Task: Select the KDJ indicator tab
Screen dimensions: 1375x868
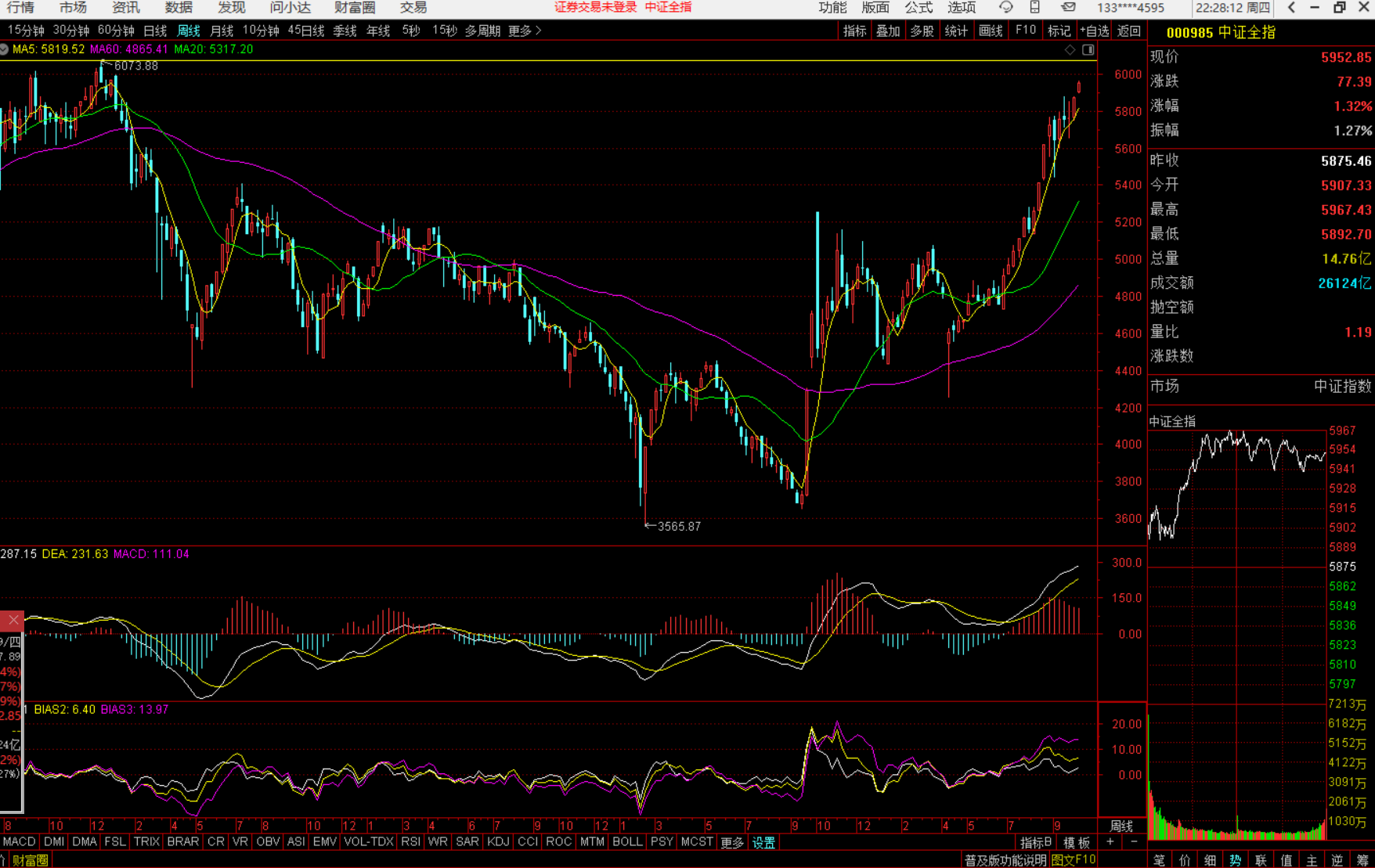Action: click(x=498, y=842)
